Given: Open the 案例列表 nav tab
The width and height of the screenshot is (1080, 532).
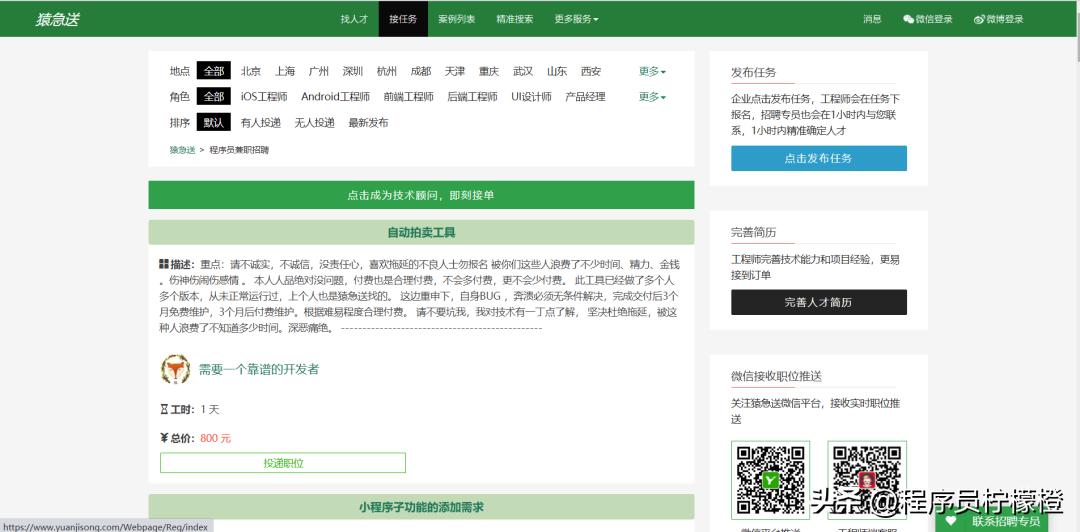Looking at the screenshot, I should [457, 19].
